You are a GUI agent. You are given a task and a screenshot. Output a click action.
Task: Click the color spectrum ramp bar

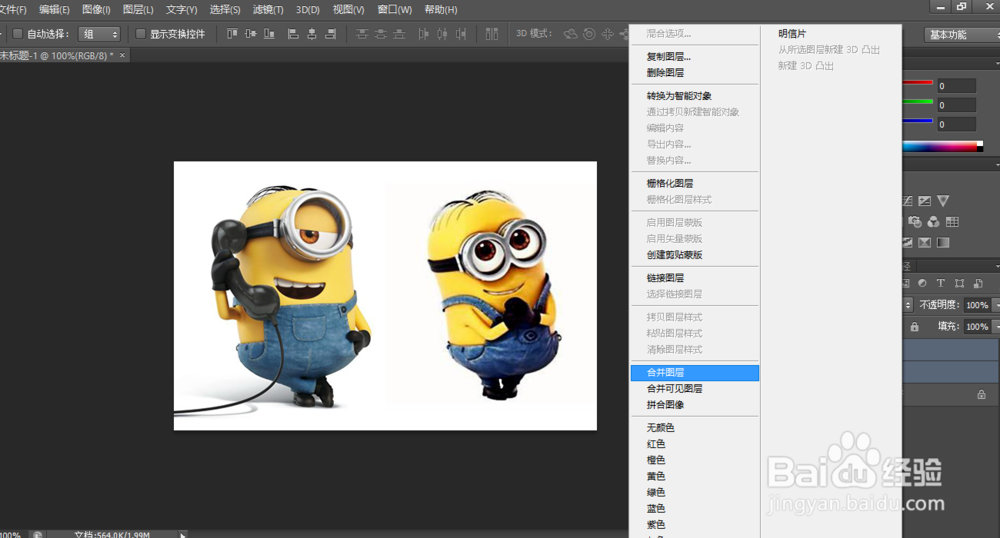point(943,147)
